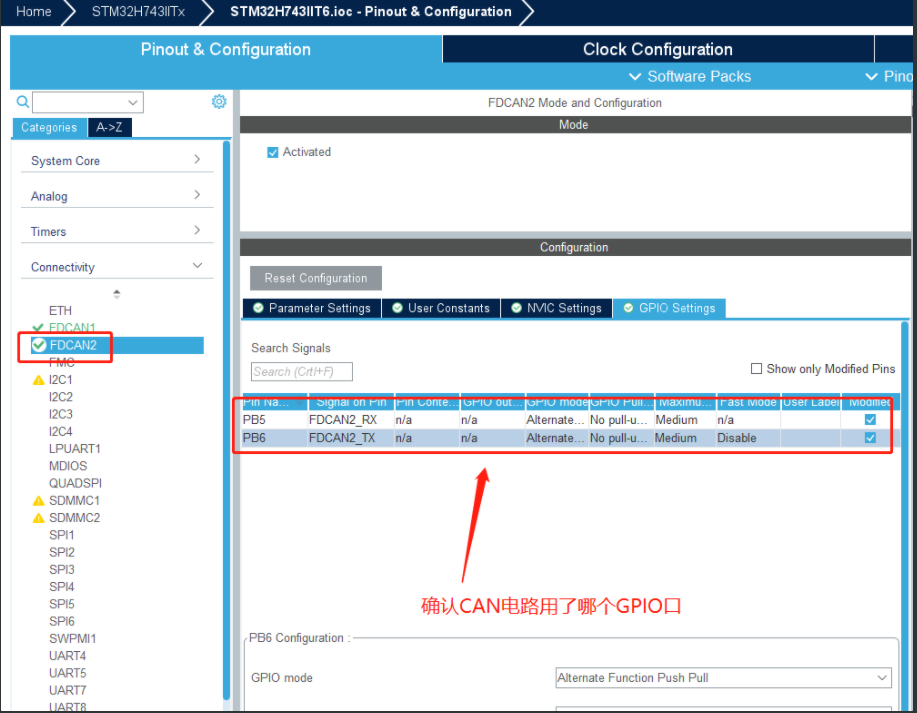Image resolution: width=917 pixels, height=713 pixels.
Task: Switch to the Categories view tab
Action: coord(49,128)
